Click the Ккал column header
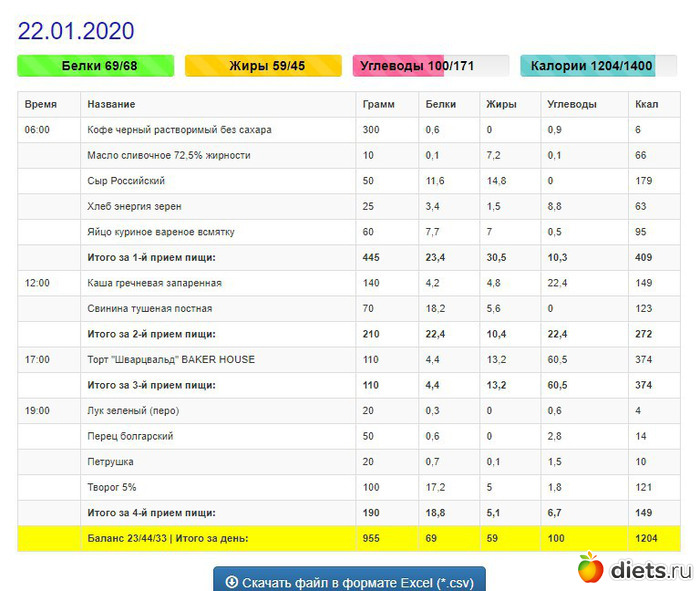The width and height of the screenshot is (700, 591). (646, 104)
